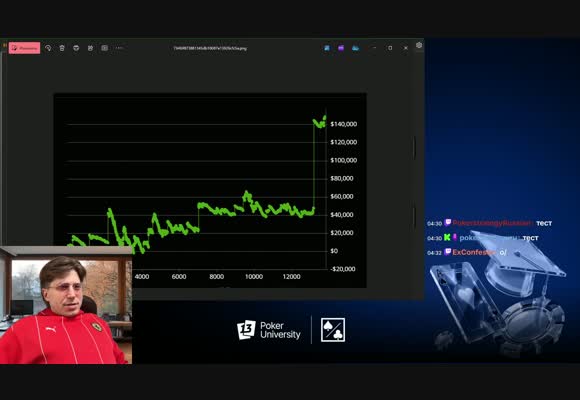Click the print icon in the toolbar
Image resolution: width=580 pixels, height=400 pixels.
point(76,48)
